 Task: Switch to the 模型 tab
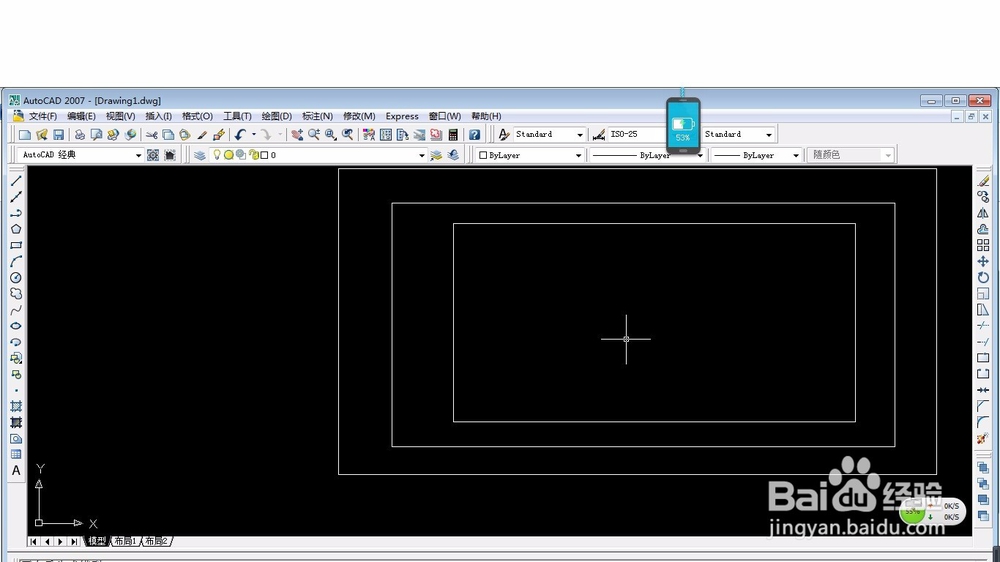97,541
